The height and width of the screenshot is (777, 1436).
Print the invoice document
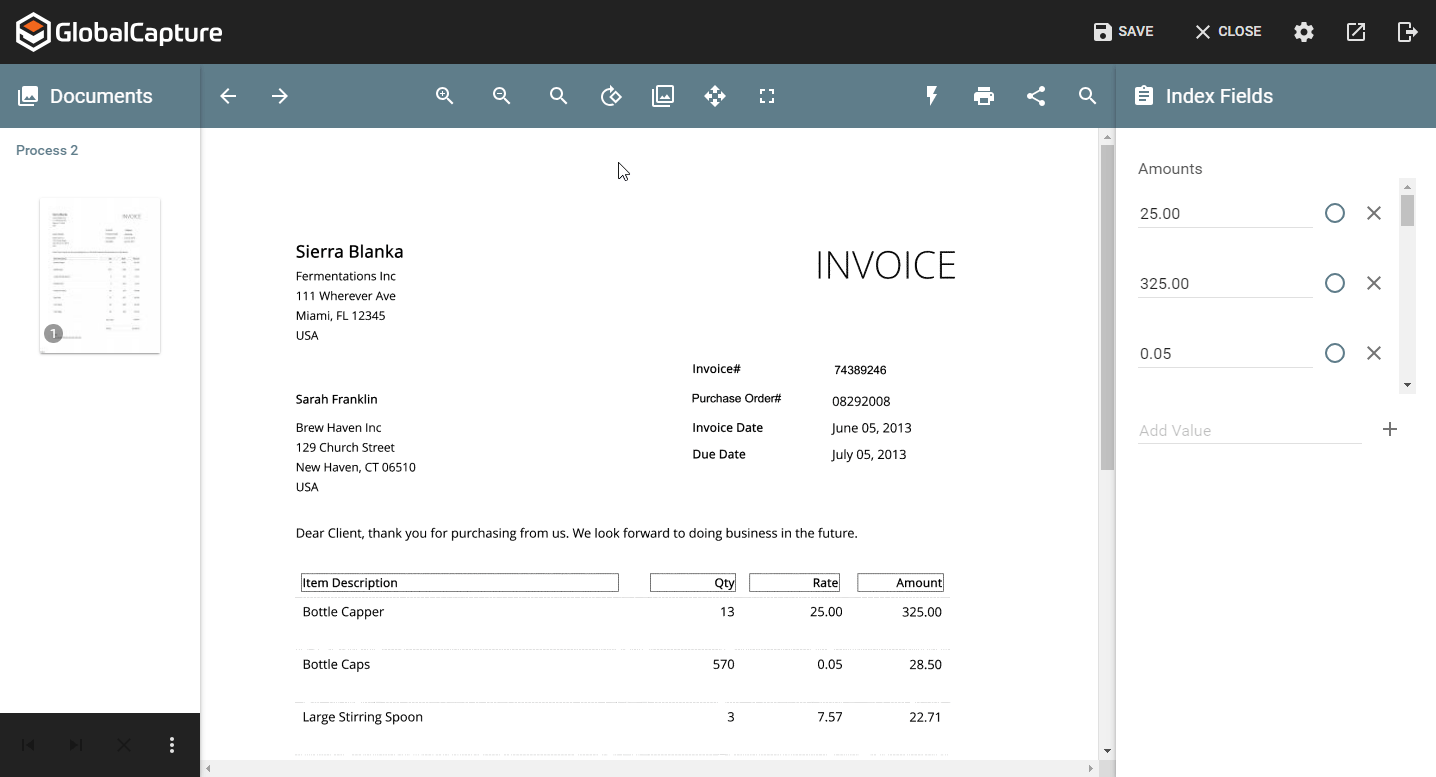point(984,96)
